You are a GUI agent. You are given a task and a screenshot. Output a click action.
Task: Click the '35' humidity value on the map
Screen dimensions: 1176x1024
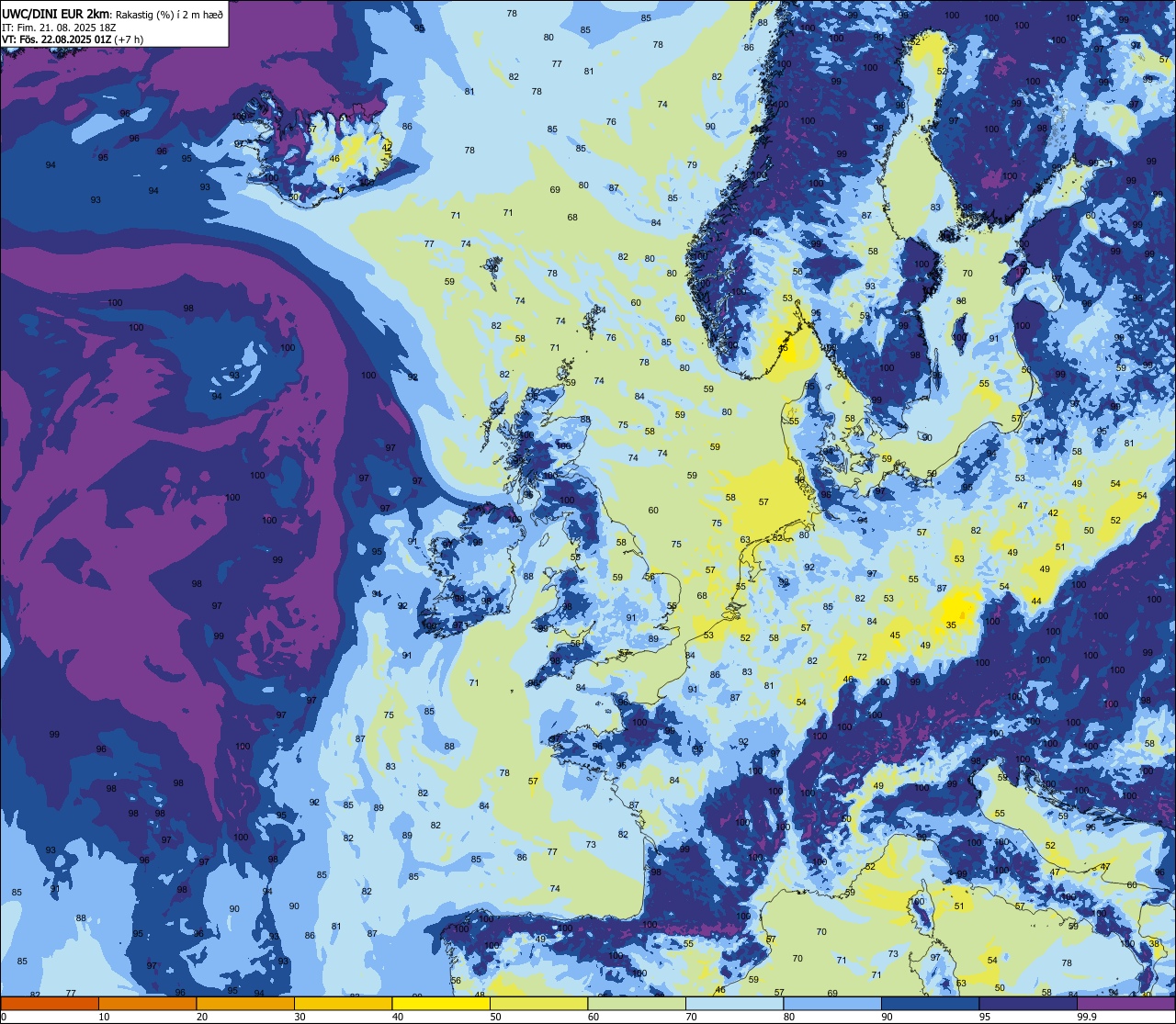[951, 625]
